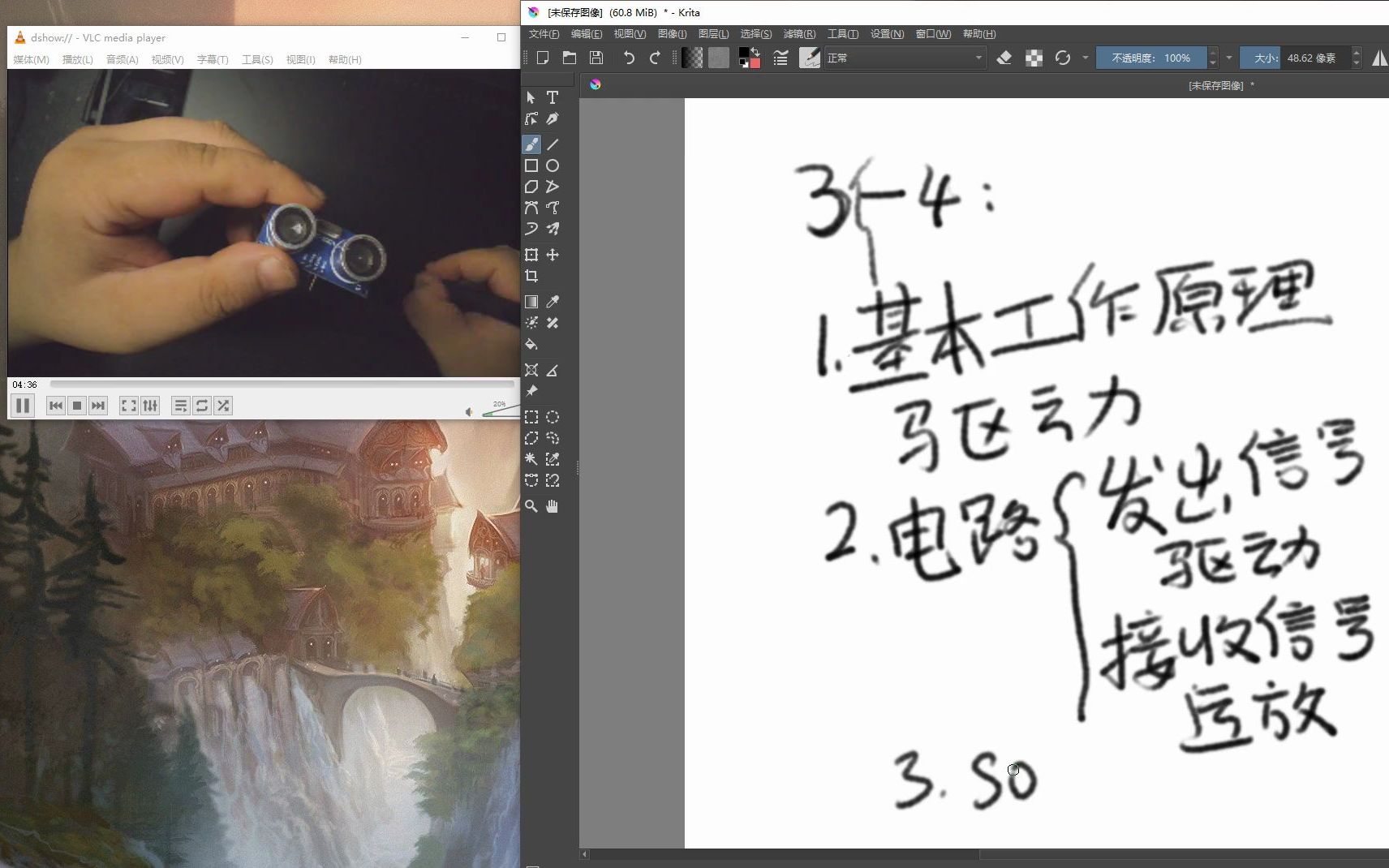Image resolution: width=1389 pixels, height=868 pixels.
Task: Choose the Transform tool
Action: tap(531, 254)
